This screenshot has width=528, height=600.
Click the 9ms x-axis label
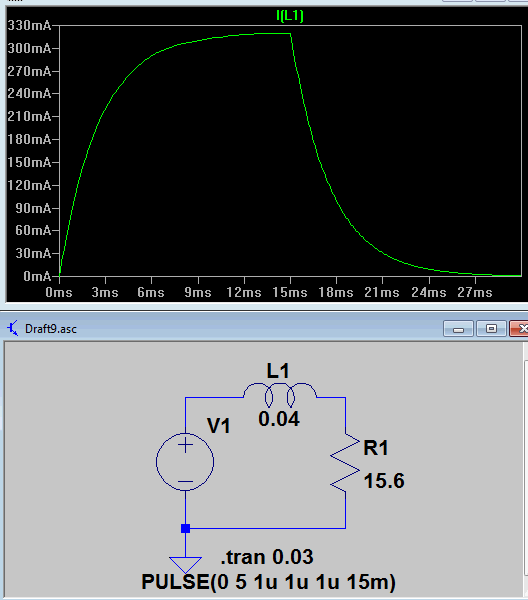[x=198, y=293]
